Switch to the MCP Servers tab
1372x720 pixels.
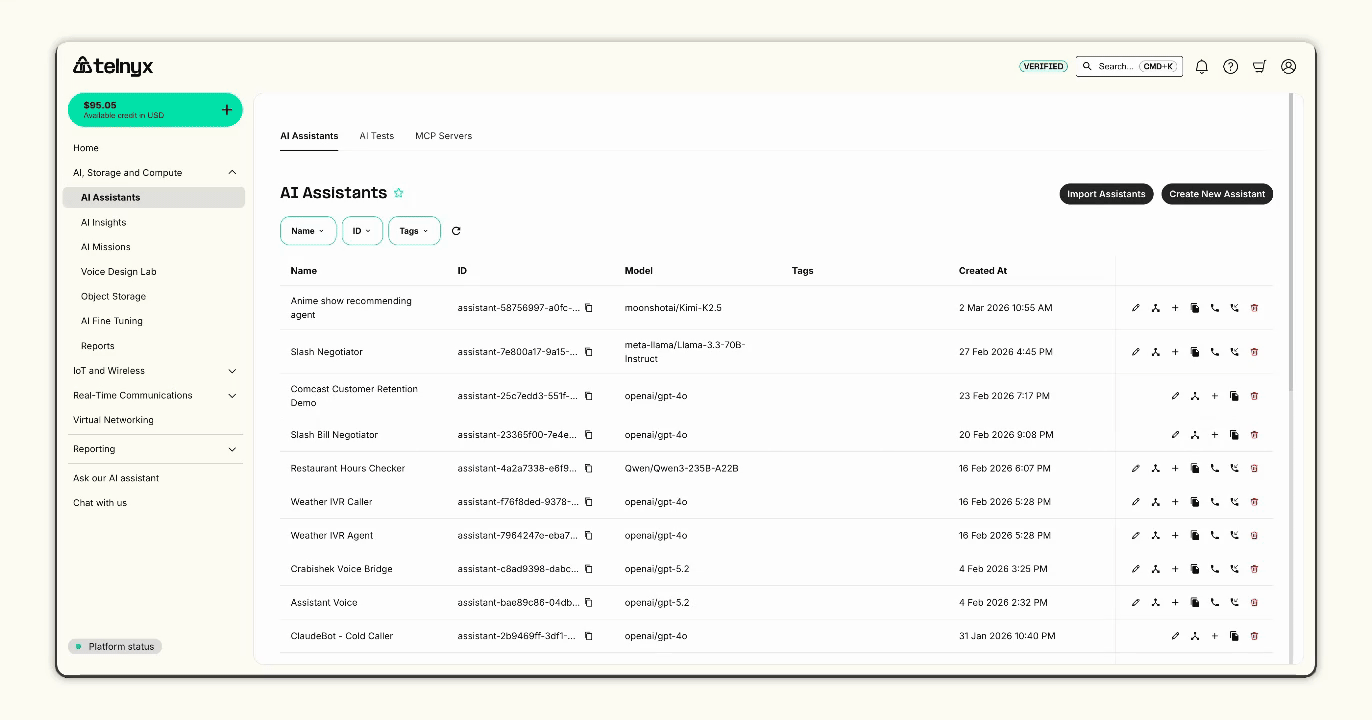coord(443,136)
